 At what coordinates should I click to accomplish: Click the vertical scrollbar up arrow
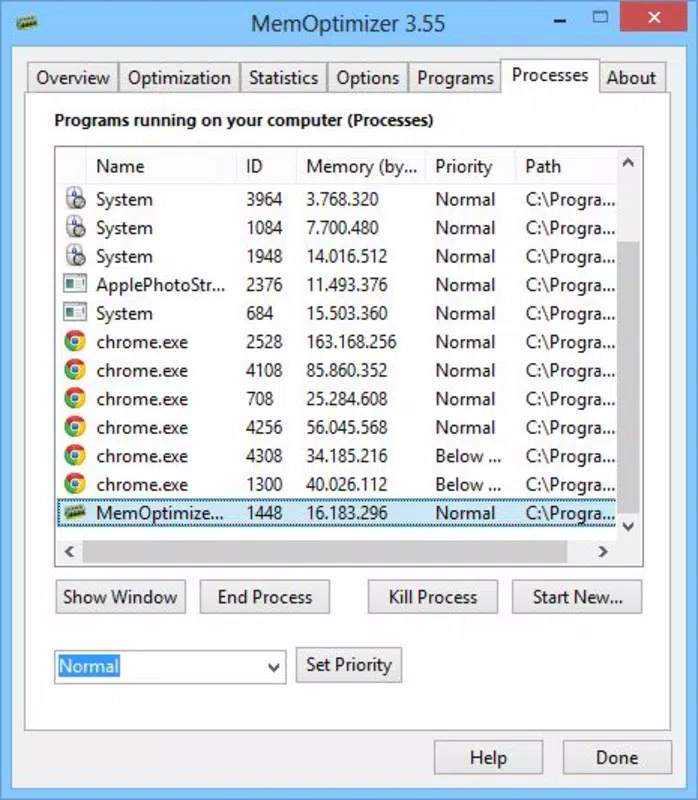click(x=629, y=163)
